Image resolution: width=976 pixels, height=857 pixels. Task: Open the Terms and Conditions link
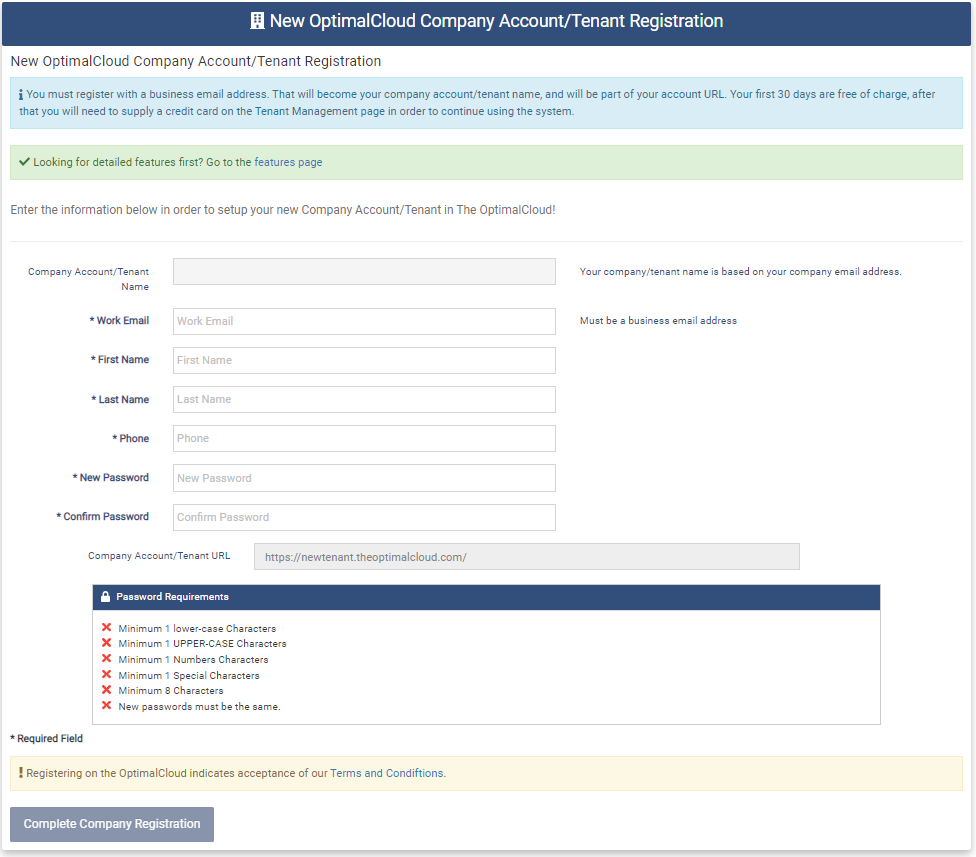tap(387, 772)
